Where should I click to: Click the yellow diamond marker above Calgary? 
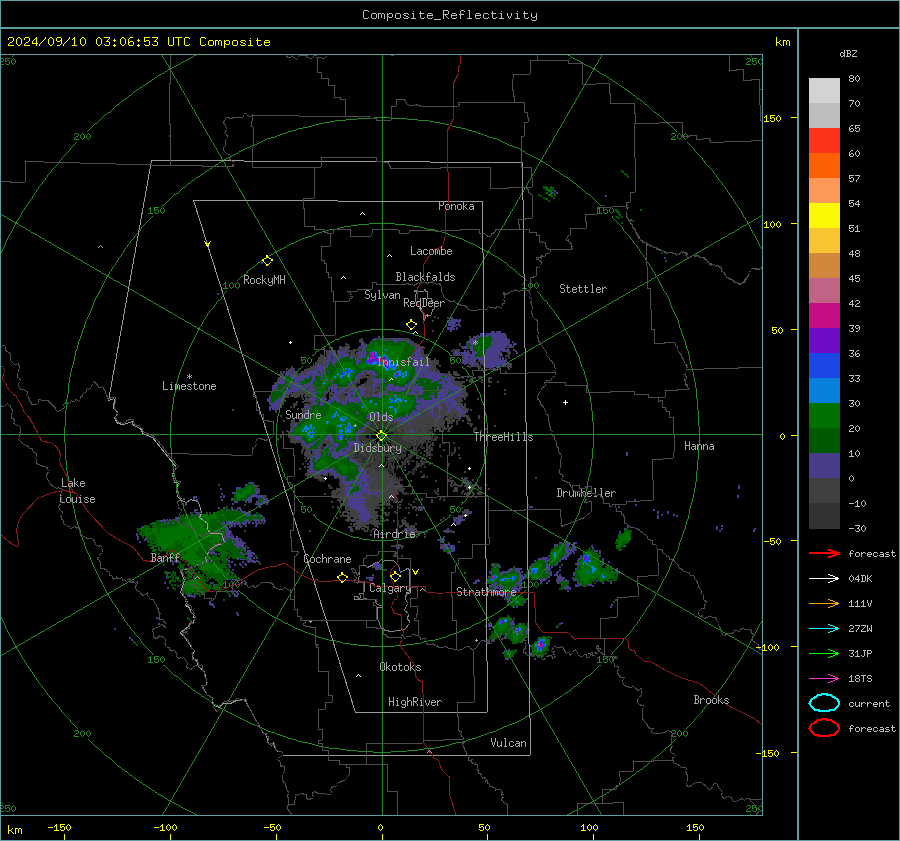tap(395, 576)
